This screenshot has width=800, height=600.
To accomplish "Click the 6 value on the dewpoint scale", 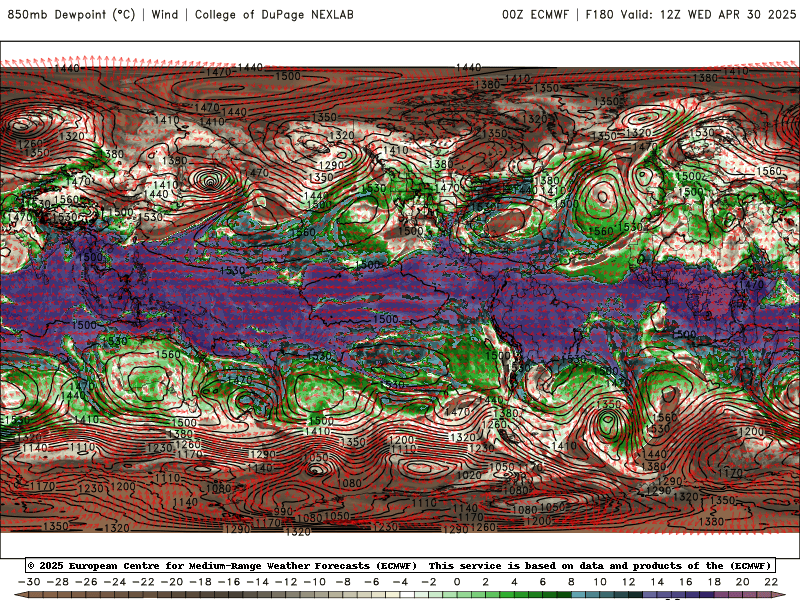I will coord(543,582).
